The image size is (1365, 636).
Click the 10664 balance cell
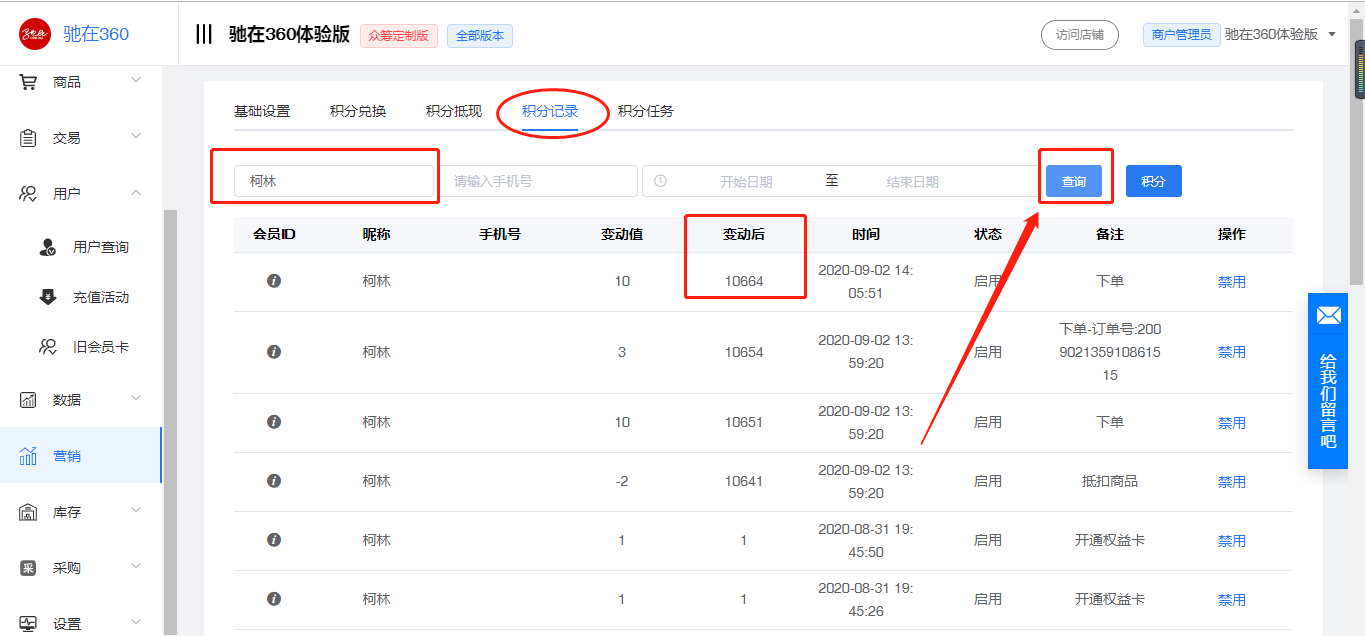744,281
